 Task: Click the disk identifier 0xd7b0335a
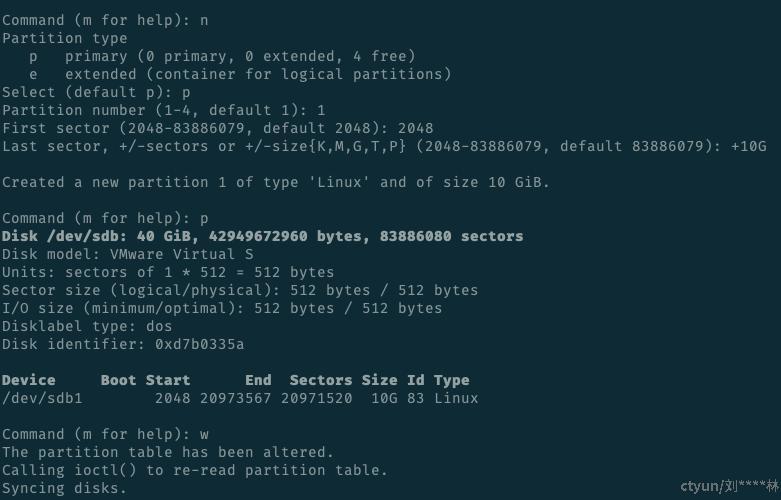click(x=199, y=344)
